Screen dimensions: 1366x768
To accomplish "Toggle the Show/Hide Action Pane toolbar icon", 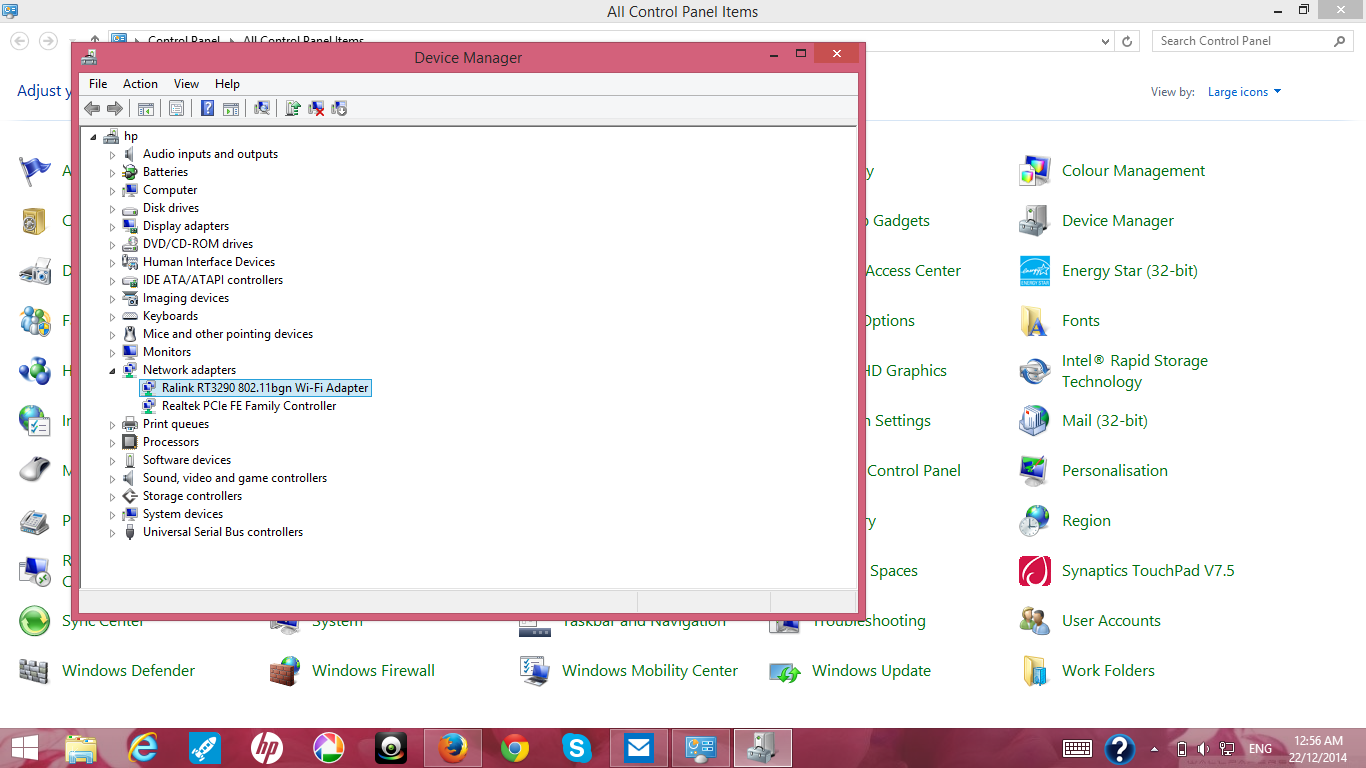I will 231,108.
